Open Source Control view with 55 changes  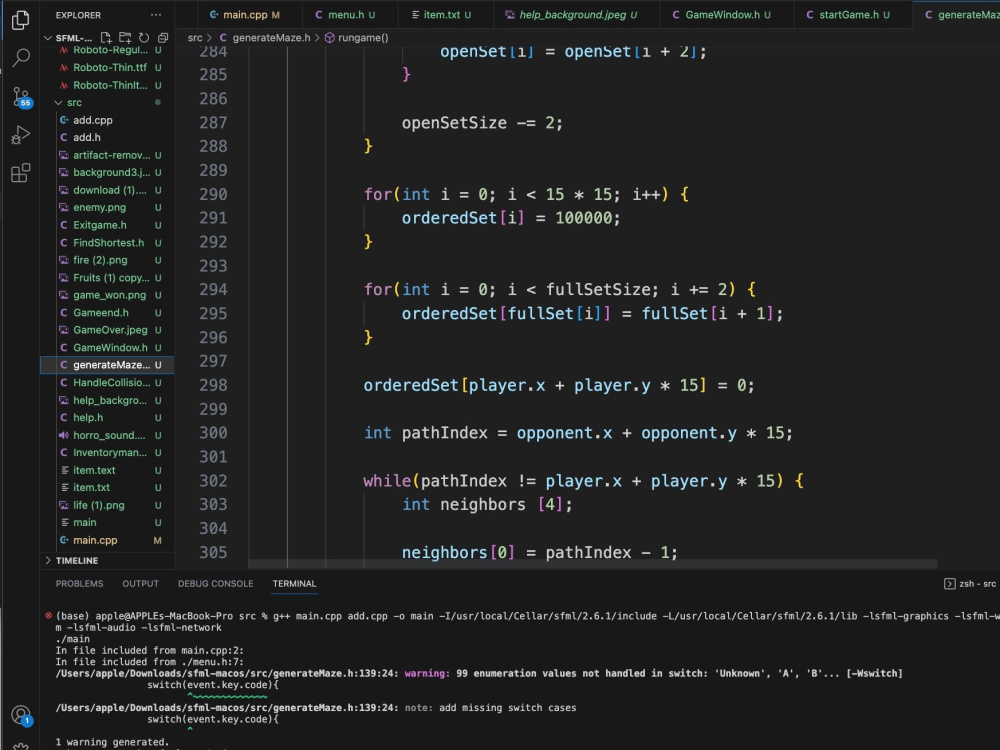pos(20,97)
